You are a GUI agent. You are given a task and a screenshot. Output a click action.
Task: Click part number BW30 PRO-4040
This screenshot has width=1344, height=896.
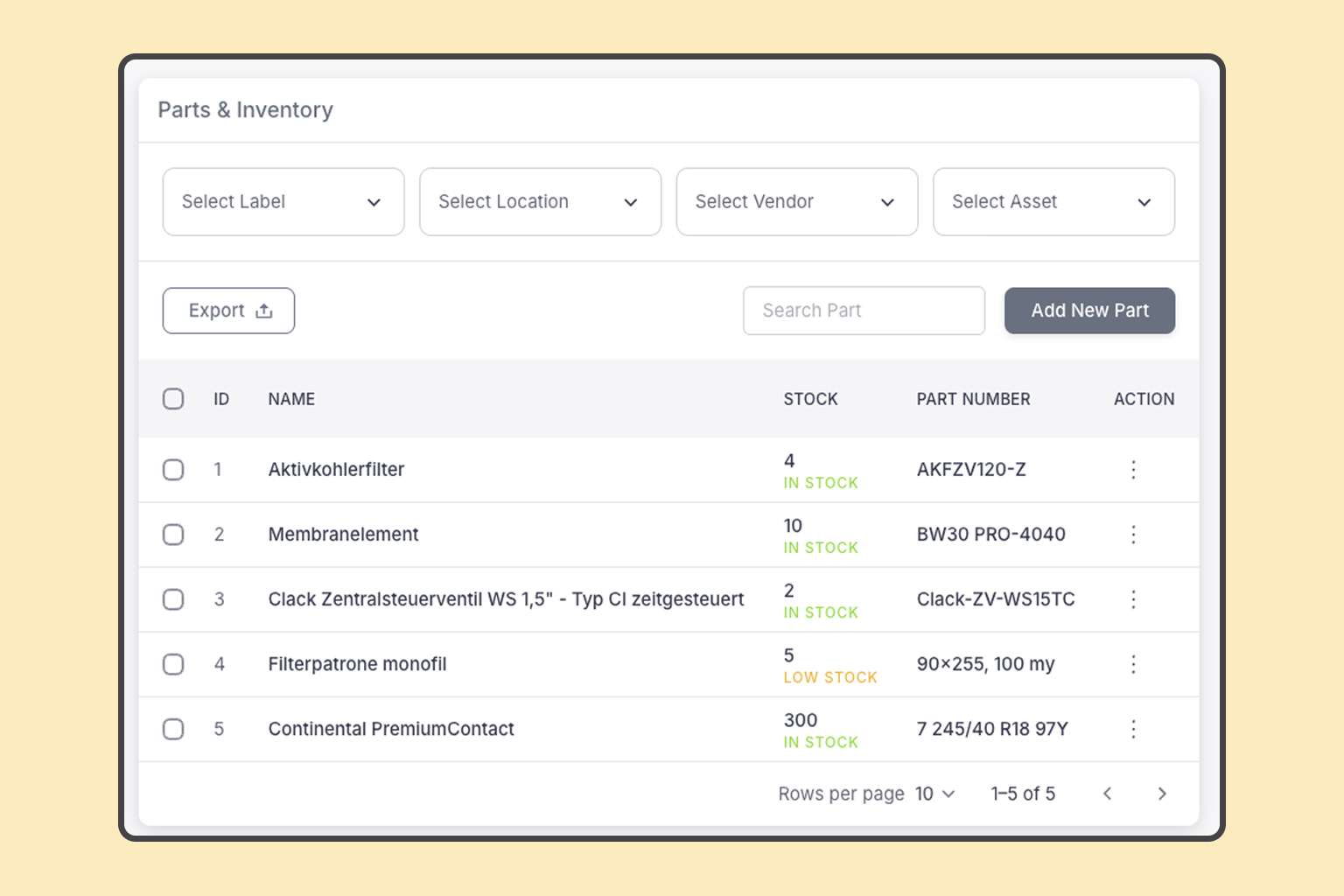coord(990,535)
